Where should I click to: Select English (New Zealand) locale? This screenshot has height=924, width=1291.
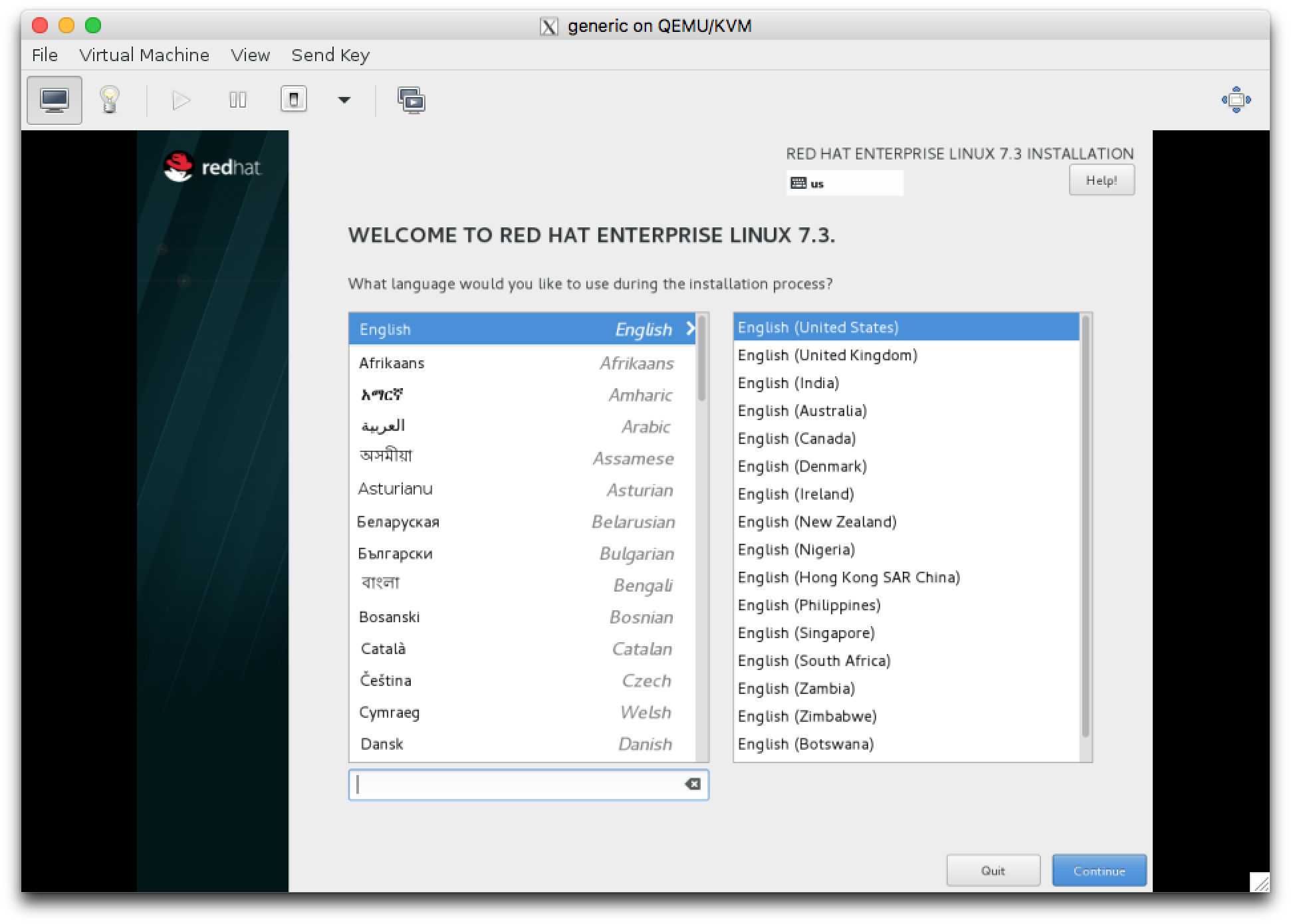(906, 522)
